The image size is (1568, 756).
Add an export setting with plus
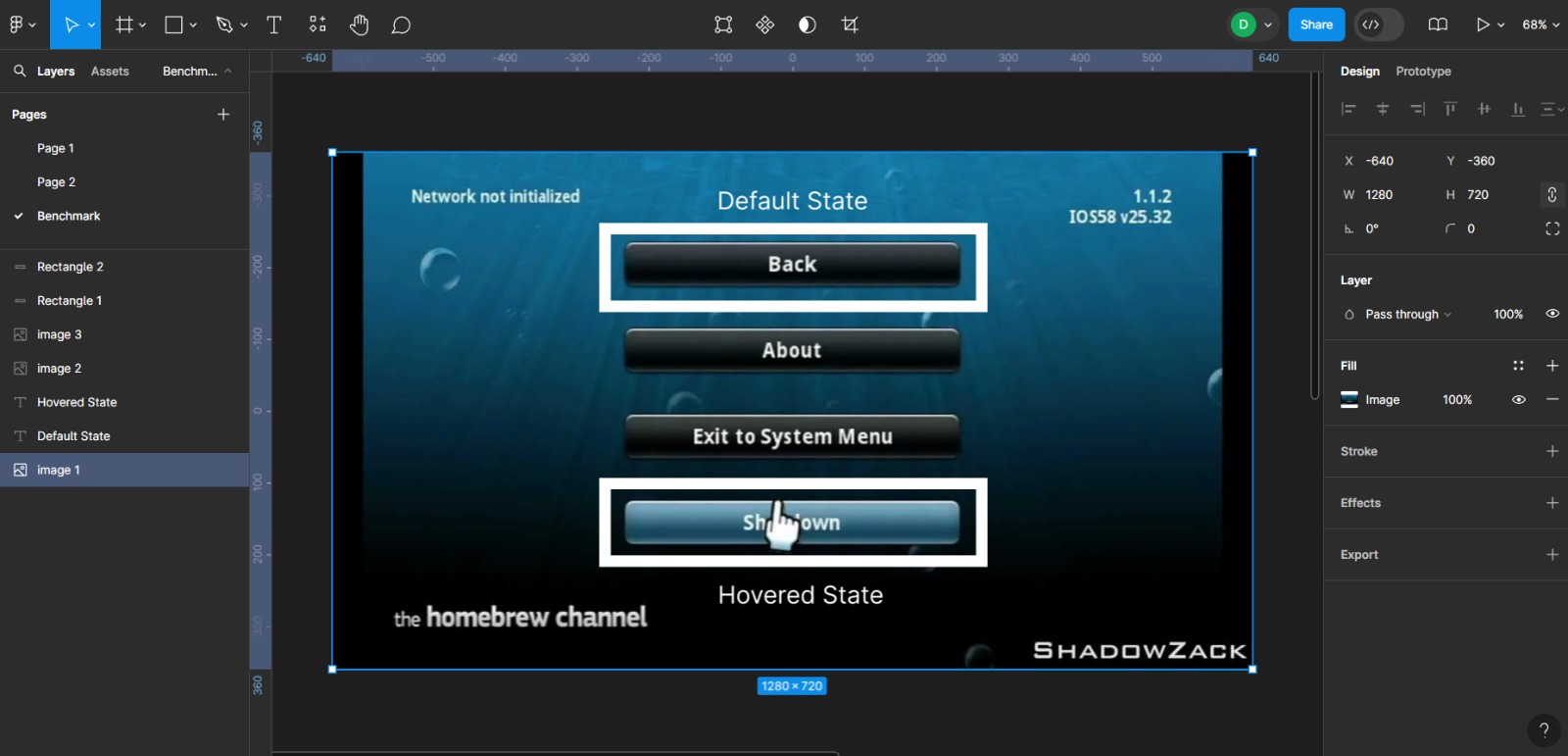[x=1552, y=554]
